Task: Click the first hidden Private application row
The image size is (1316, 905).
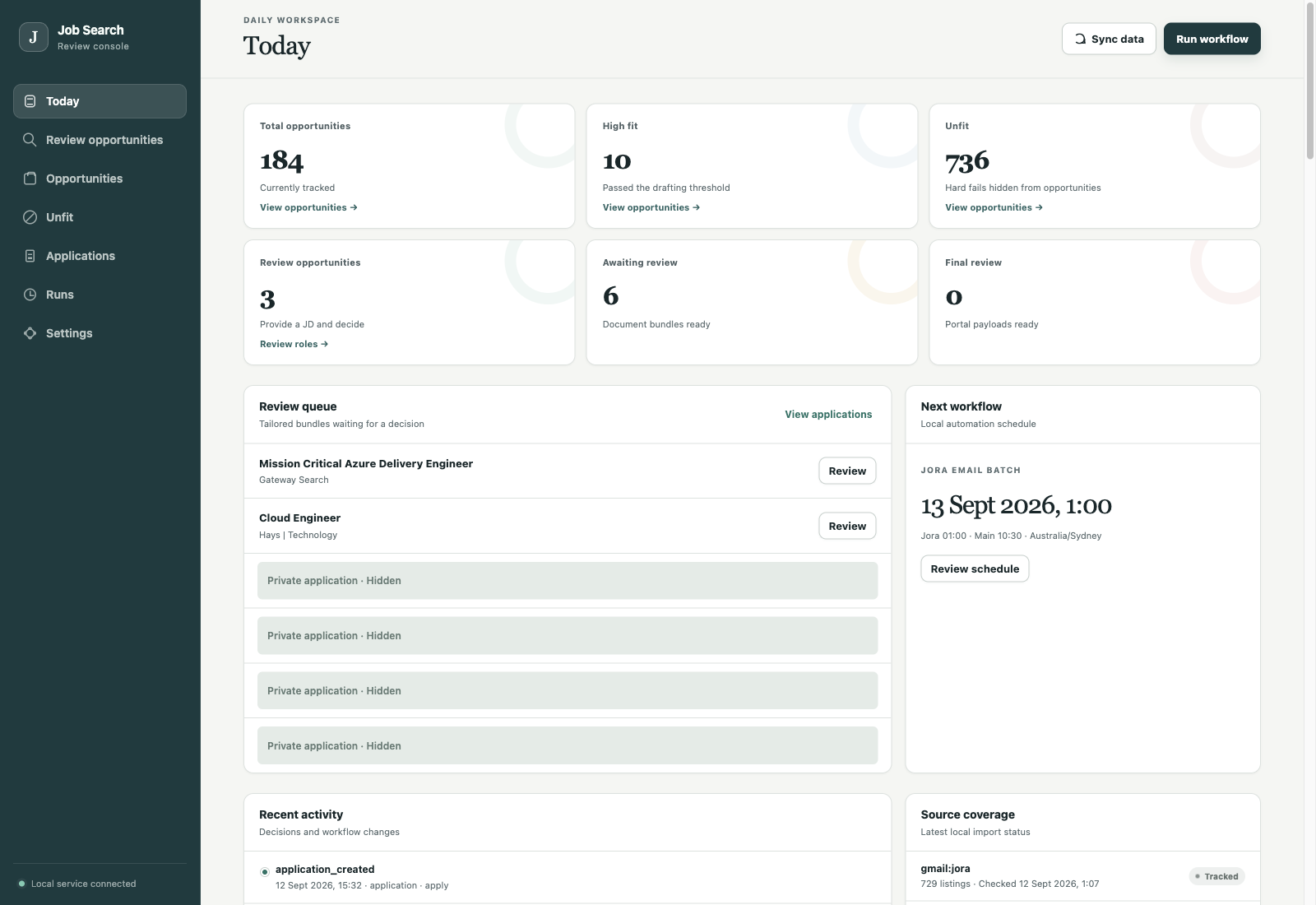Action: click(568, 581)
